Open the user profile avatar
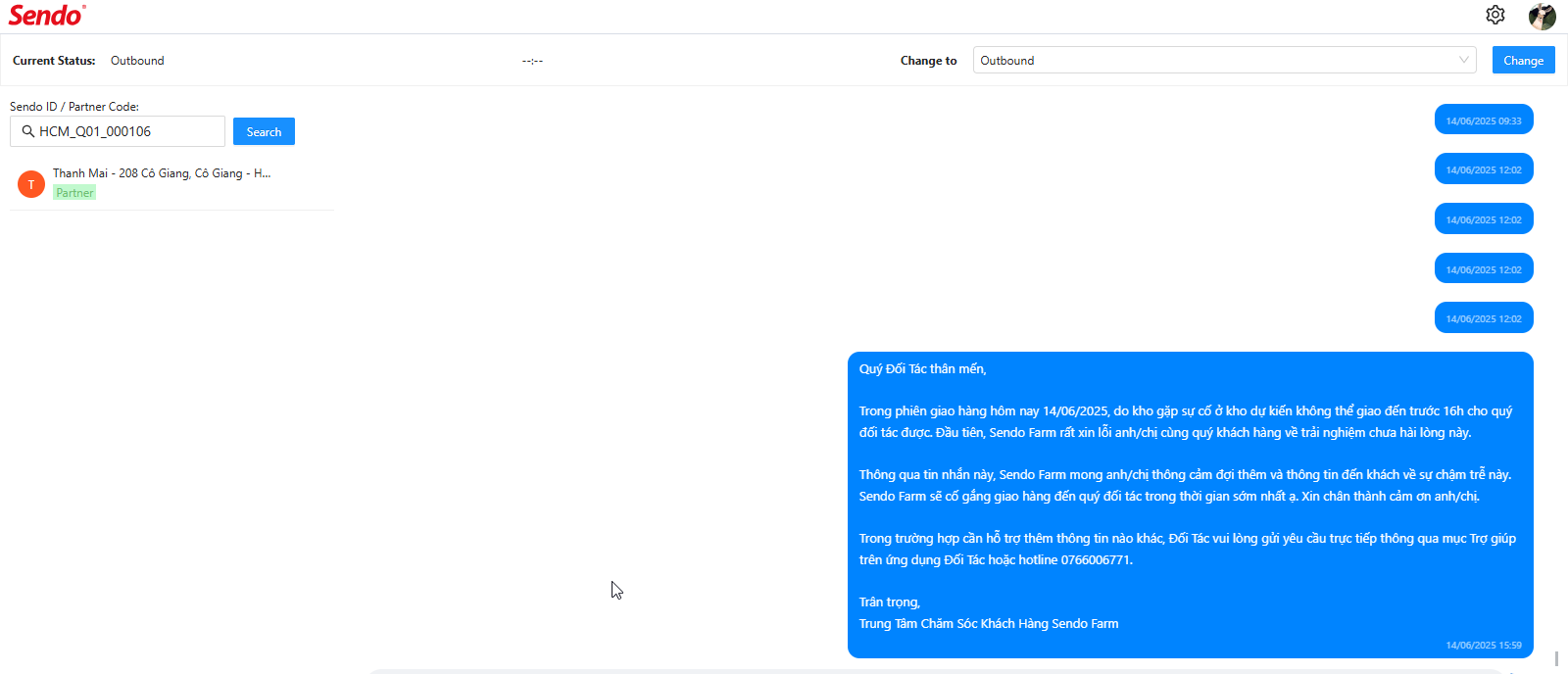Image resolution: width=1568 pixels, height=674 pixels. click(1542, 16)
